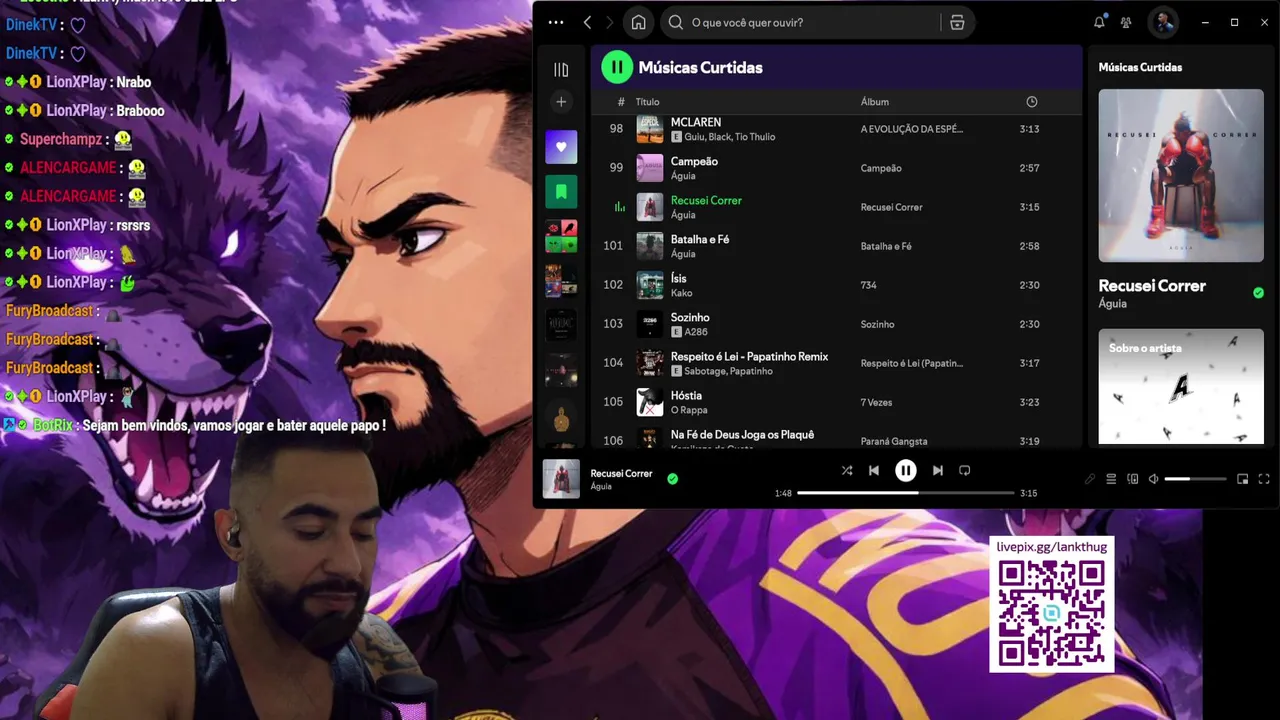Create a playlist with plus button

[561, 101]
